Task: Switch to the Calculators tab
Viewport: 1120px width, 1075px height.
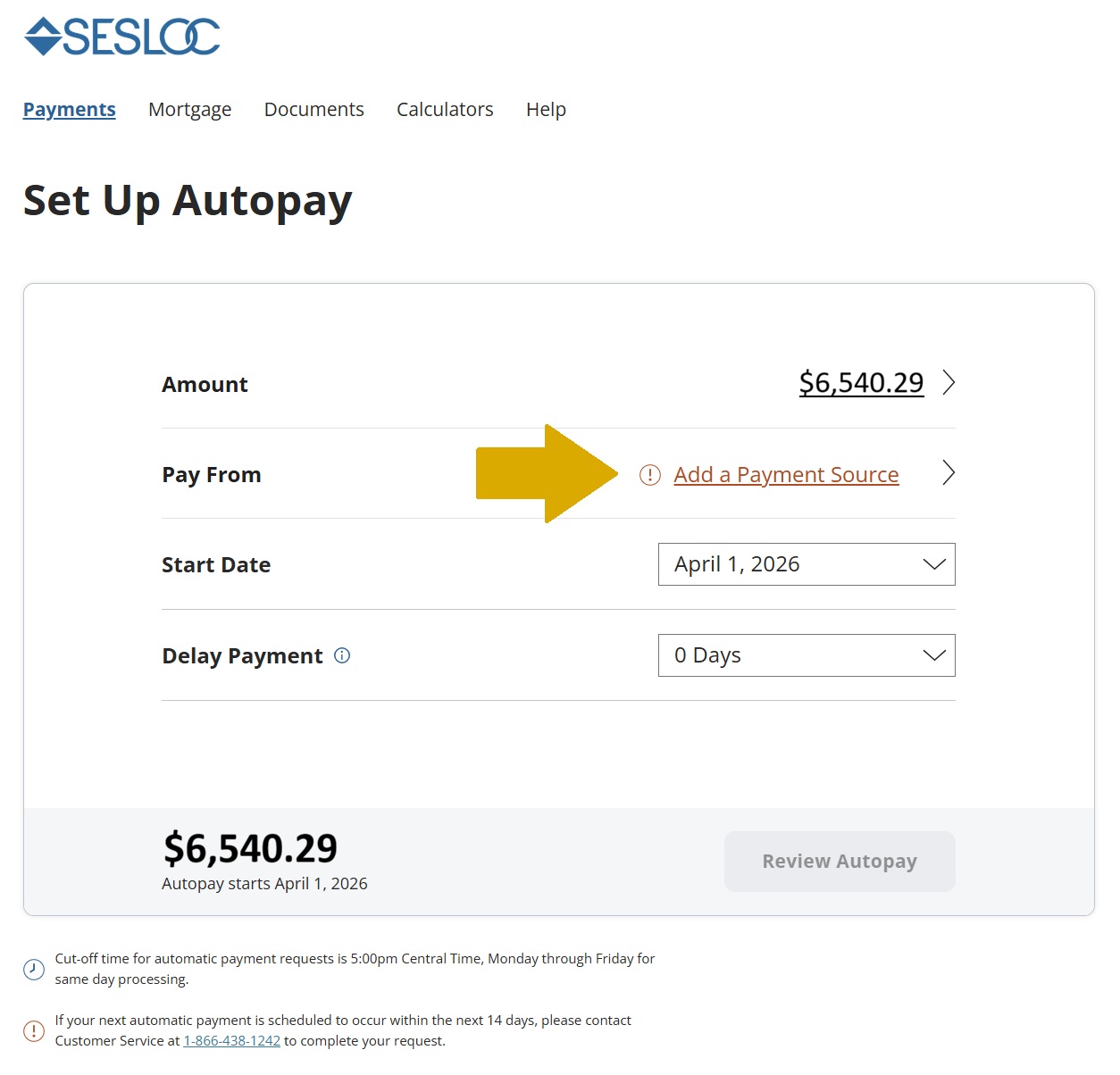Action: pyautogui.click(x=445, y=109)
